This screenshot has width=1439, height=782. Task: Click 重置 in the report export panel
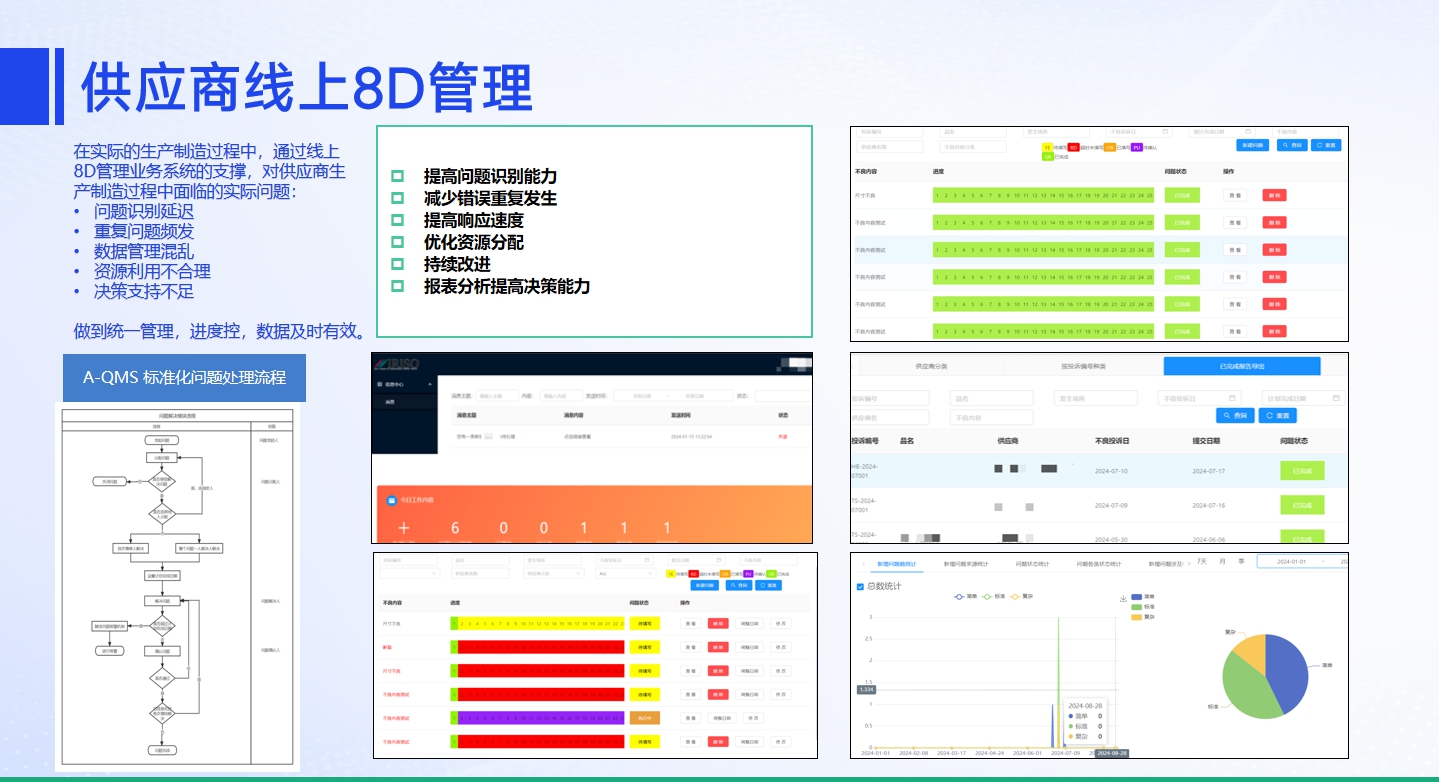(1276, 415)
